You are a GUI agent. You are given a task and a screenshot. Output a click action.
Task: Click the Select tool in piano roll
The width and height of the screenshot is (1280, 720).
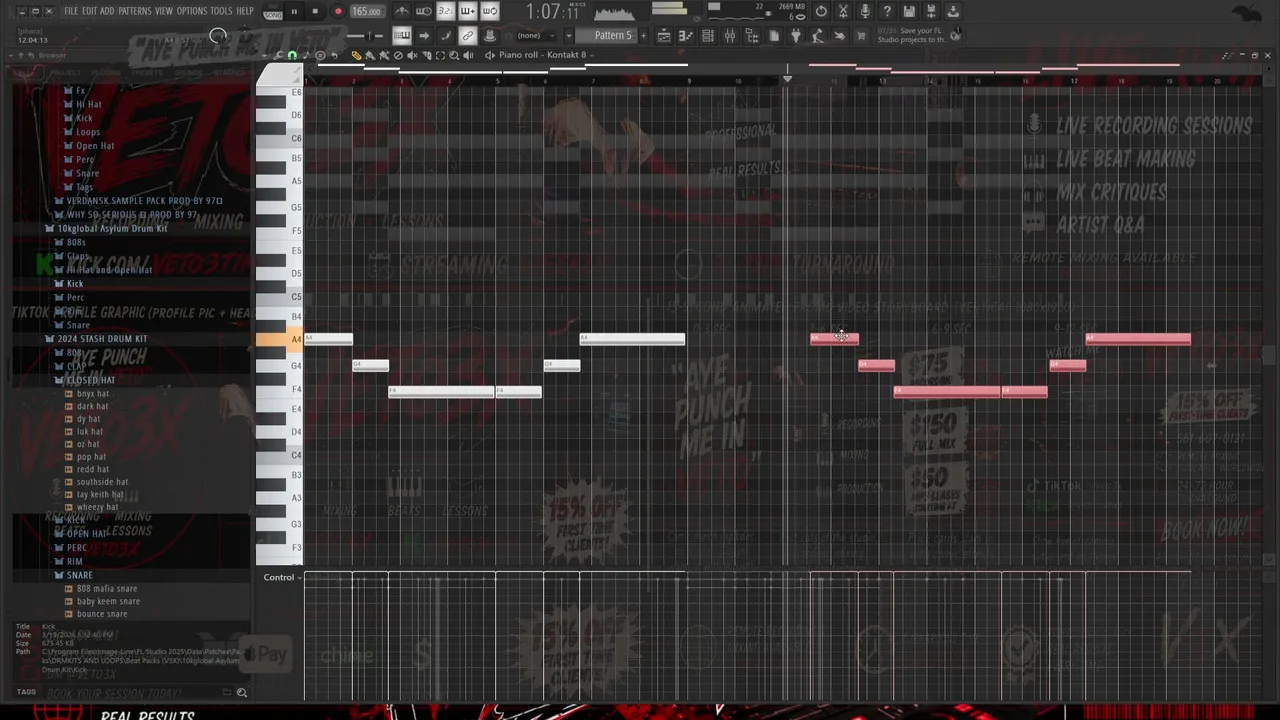point(440,56)
